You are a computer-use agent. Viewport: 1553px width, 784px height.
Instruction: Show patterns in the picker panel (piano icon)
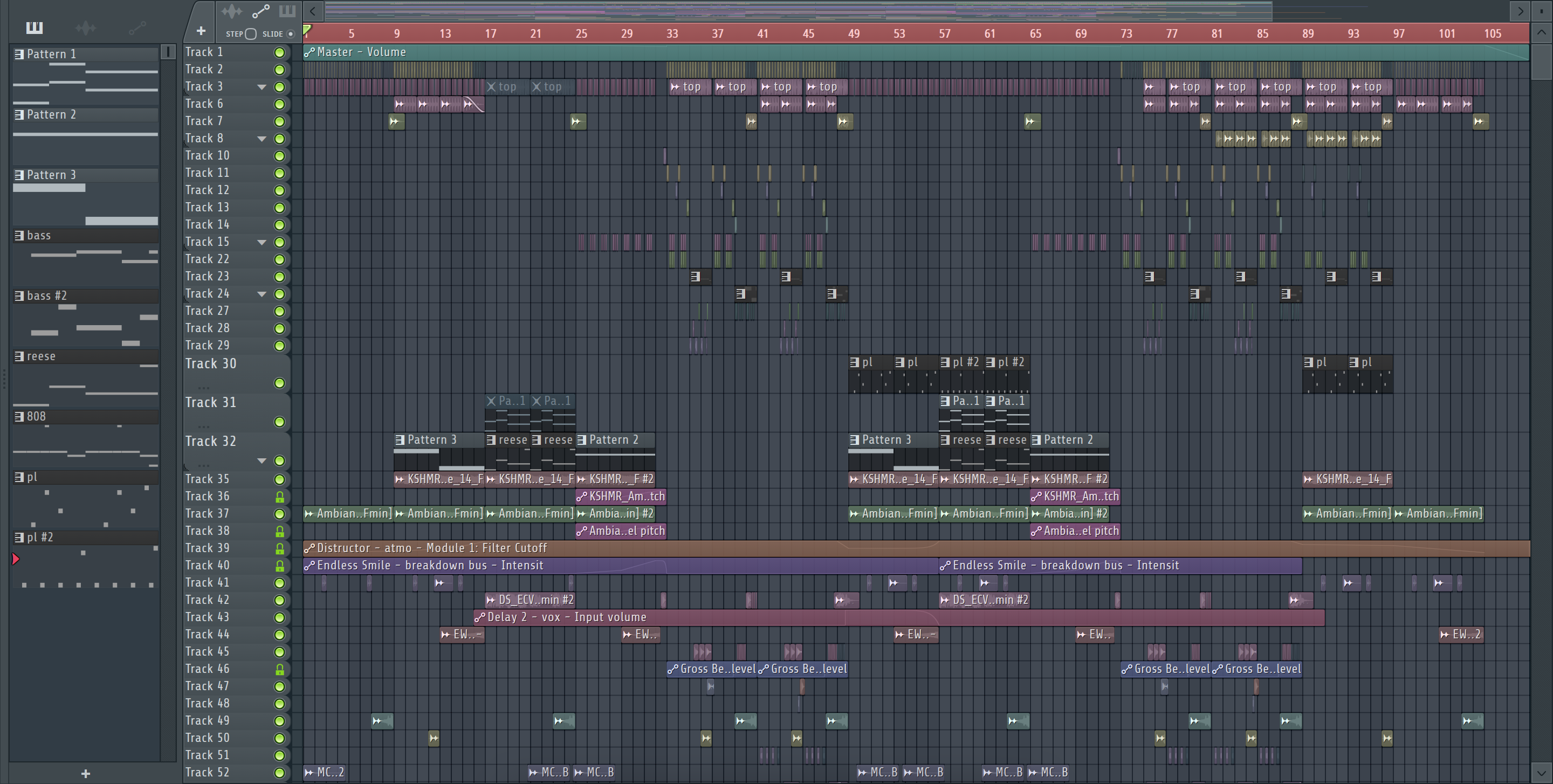(x=35, y=27)
